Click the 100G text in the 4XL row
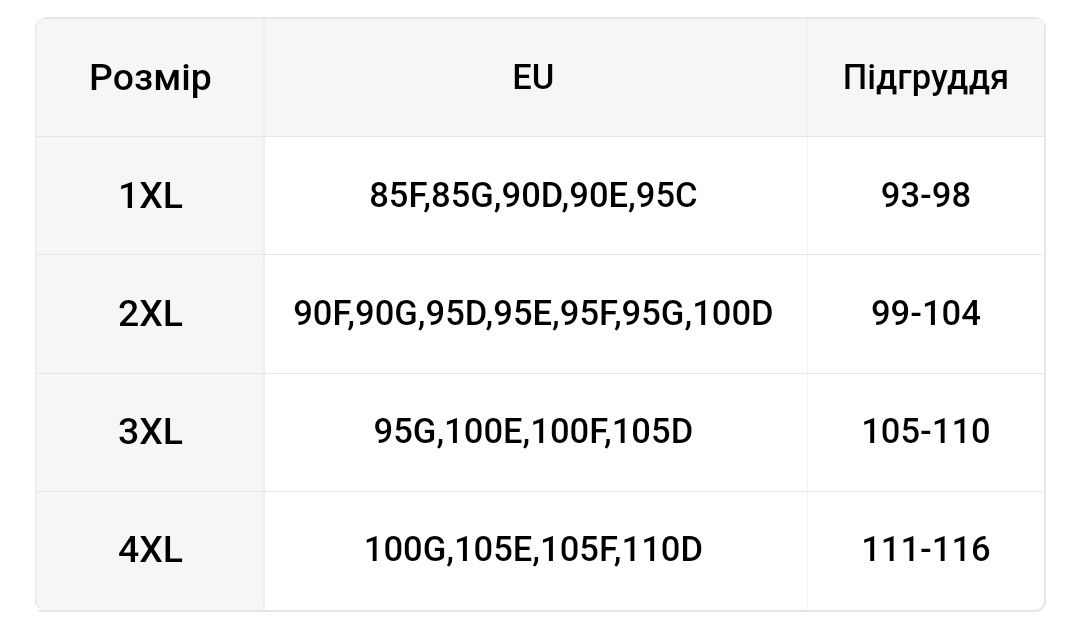Viewport: 1080px width, 623px height. click(406, 551)
